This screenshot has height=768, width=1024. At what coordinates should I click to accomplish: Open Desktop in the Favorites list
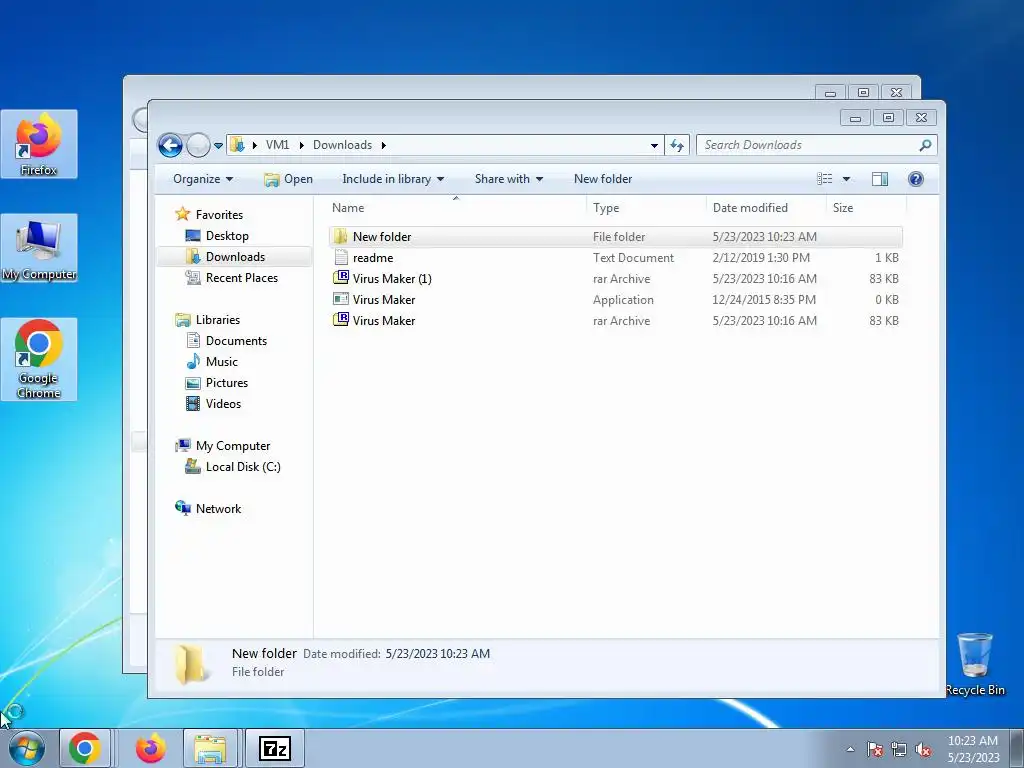[x=227, y=236]
